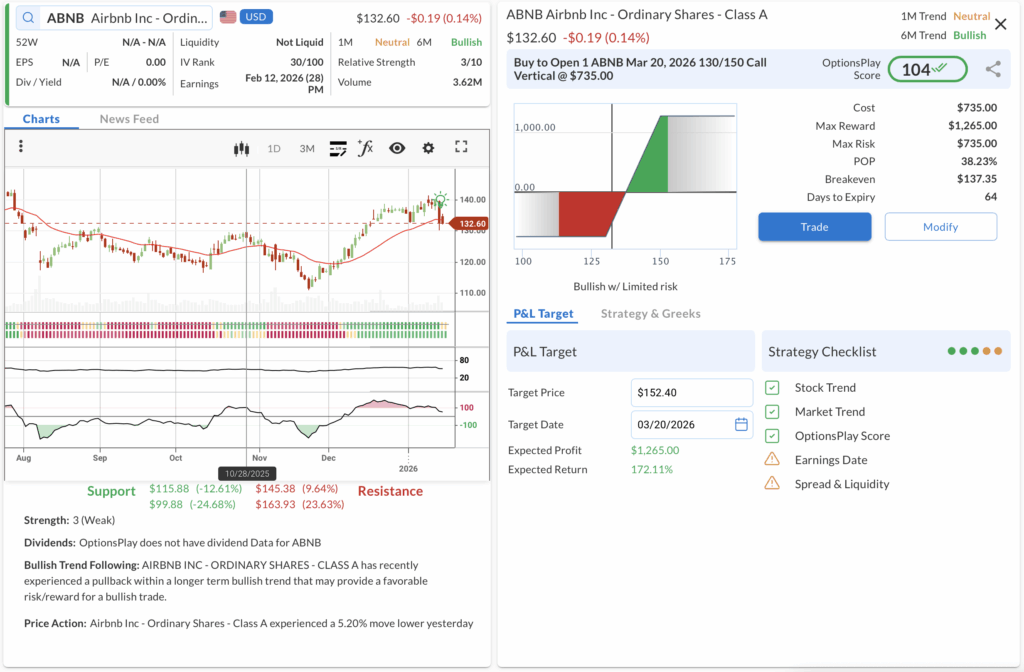Expand chart to fullscreen
This screenshot has height=672, width=1024.
461,147
